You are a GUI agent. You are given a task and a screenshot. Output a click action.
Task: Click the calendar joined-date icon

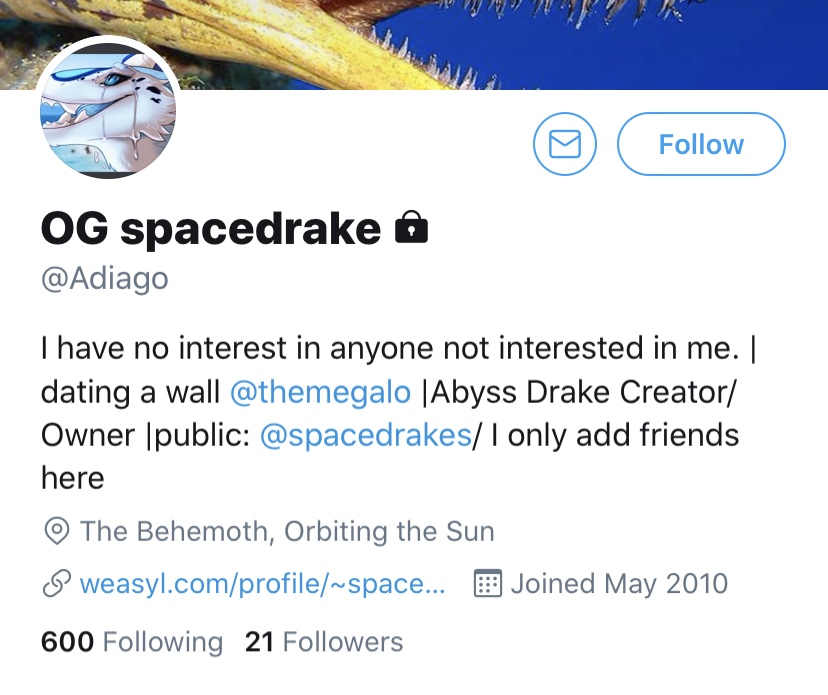[487, 583]
